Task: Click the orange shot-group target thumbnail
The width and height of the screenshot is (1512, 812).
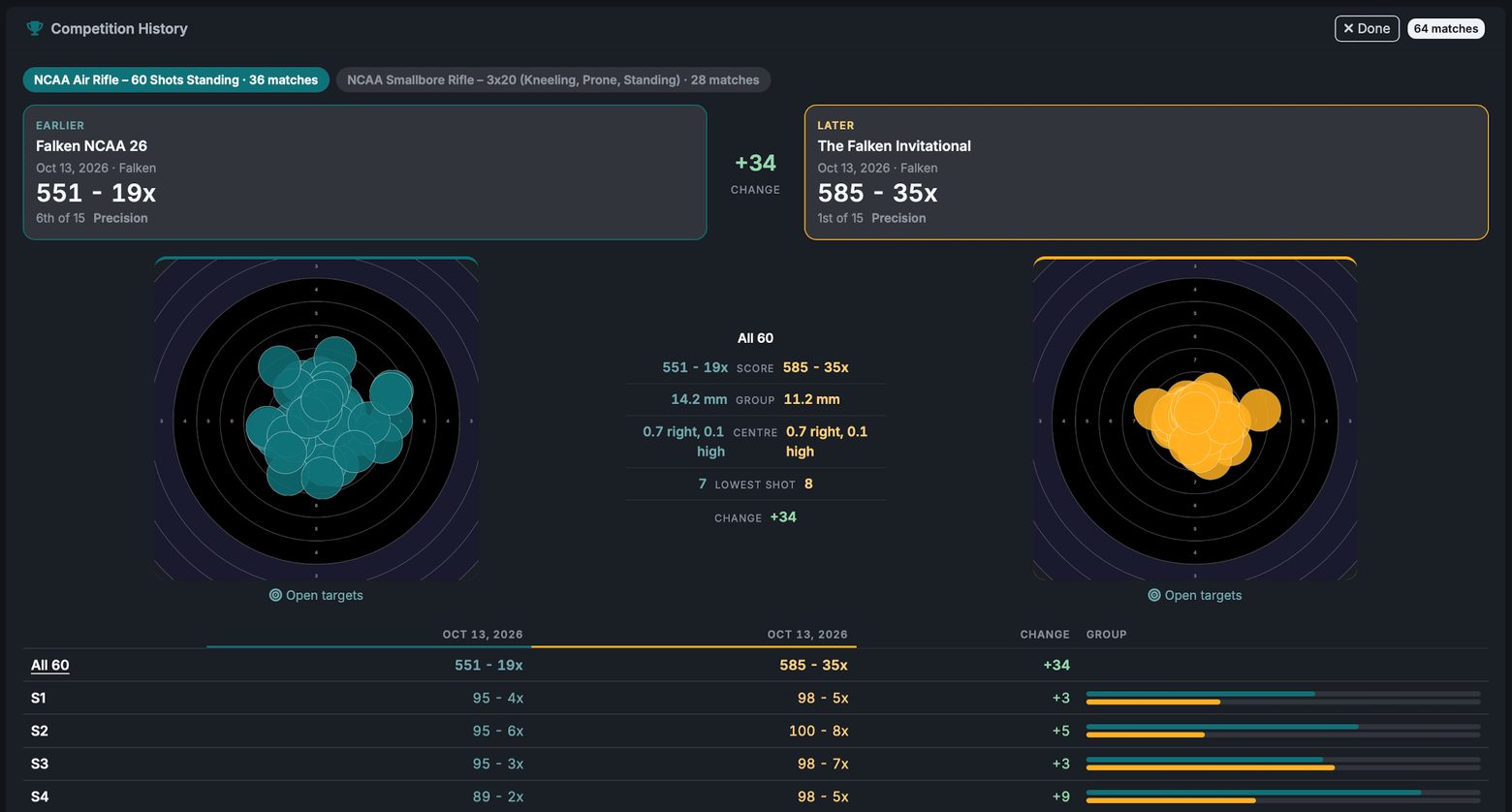Action: point(1195,419)
